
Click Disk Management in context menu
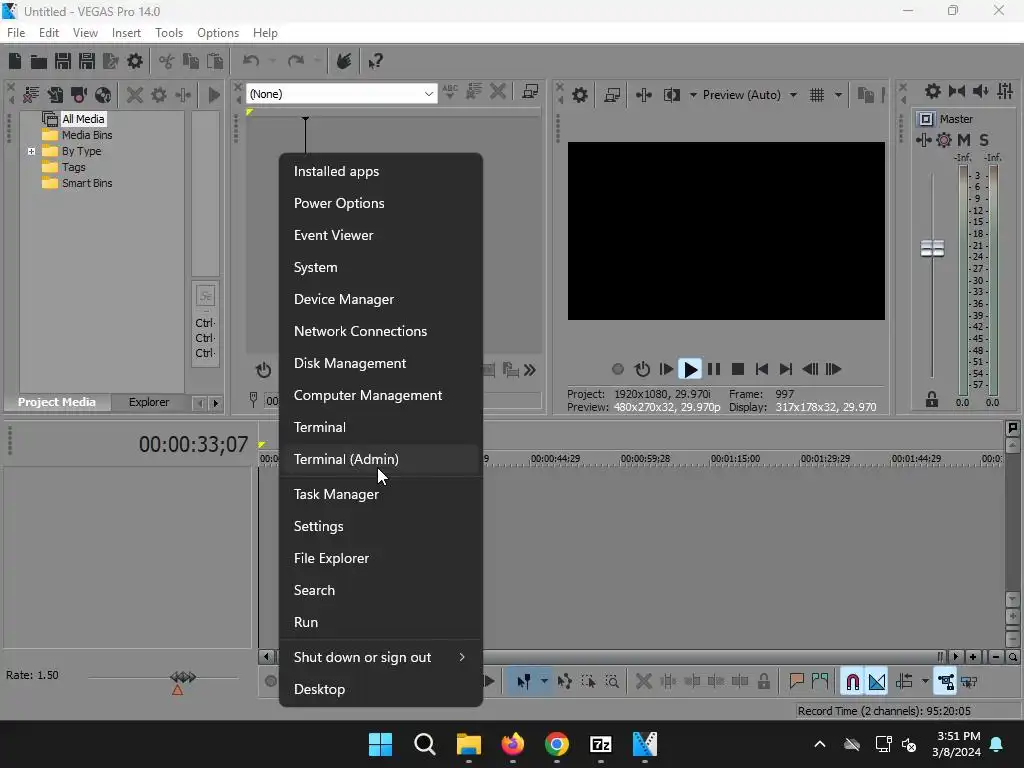(x=381, y=364)
